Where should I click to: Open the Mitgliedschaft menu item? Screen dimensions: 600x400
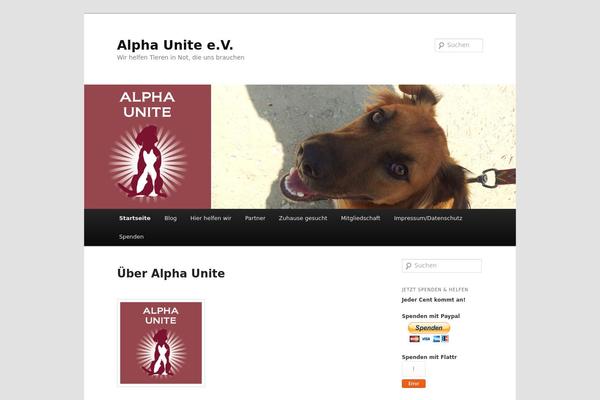point(360,218)
